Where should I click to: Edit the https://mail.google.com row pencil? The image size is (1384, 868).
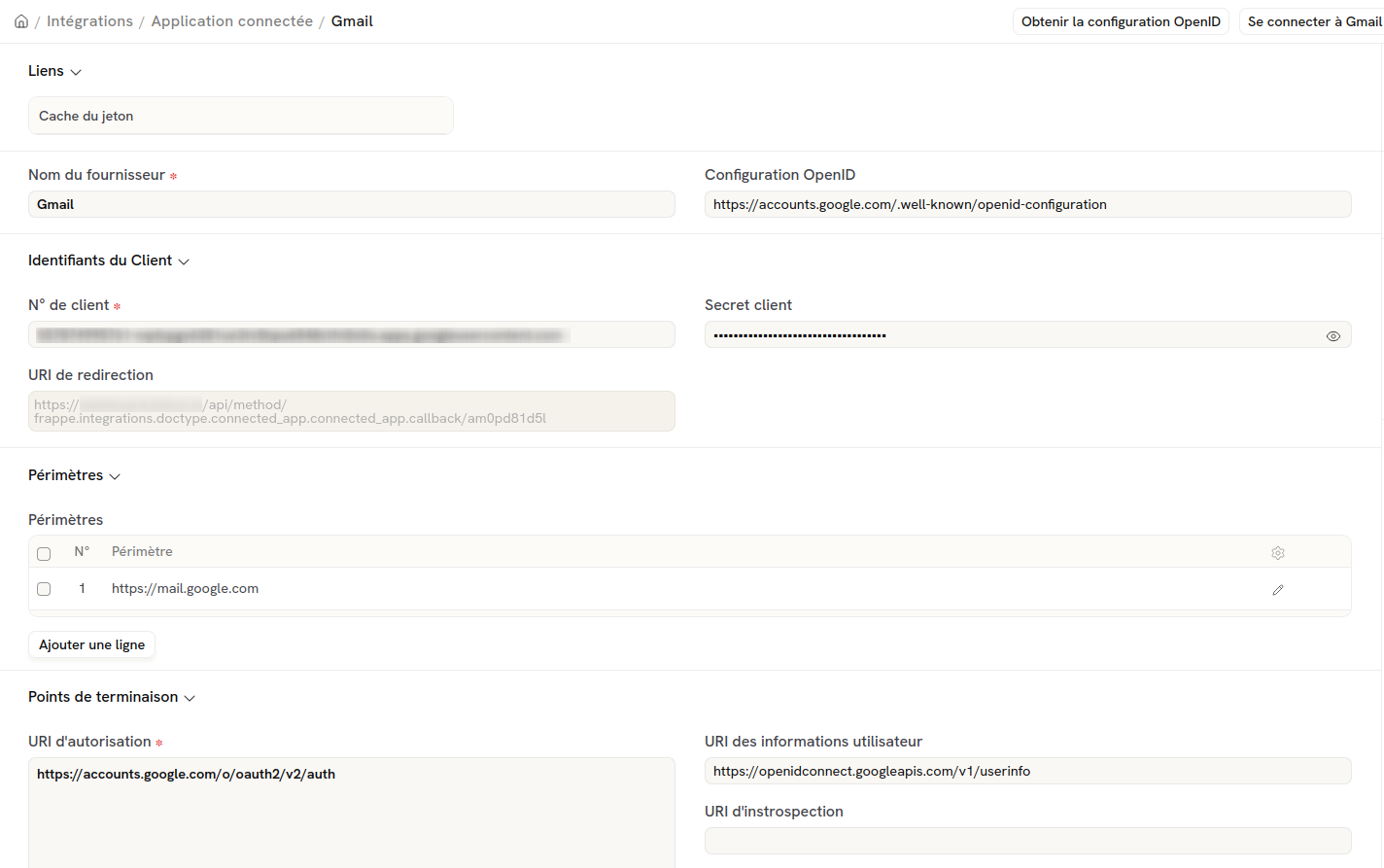click(x=1278, y=590)
